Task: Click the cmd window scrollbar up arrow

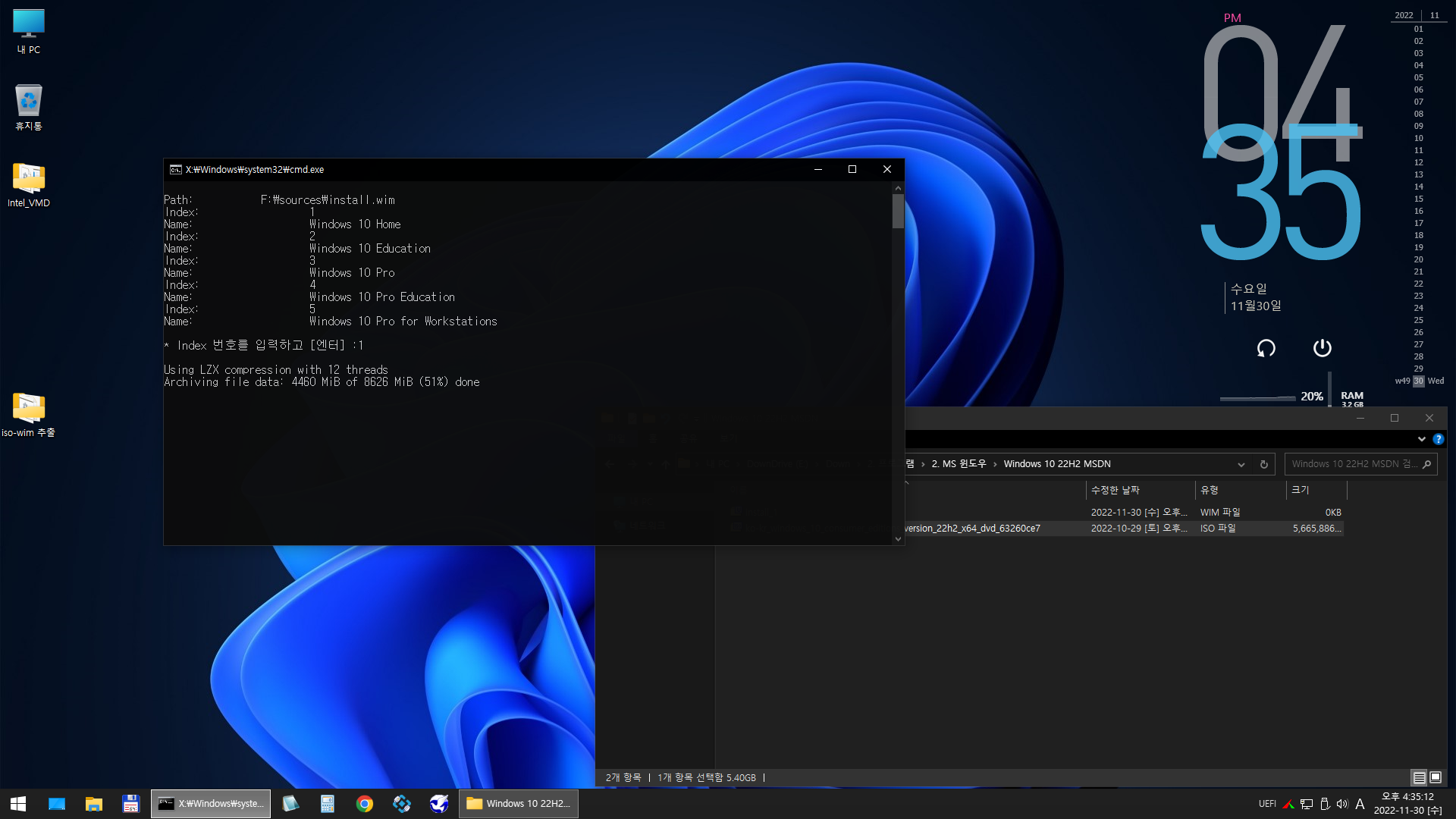Action: coord(898,188)
